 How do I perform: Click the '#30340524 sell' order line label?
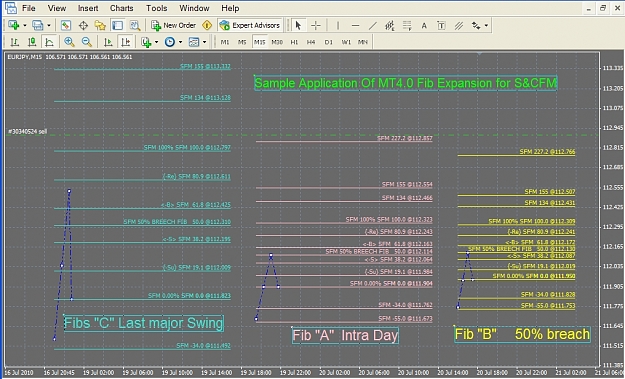[x=28, y=132]
